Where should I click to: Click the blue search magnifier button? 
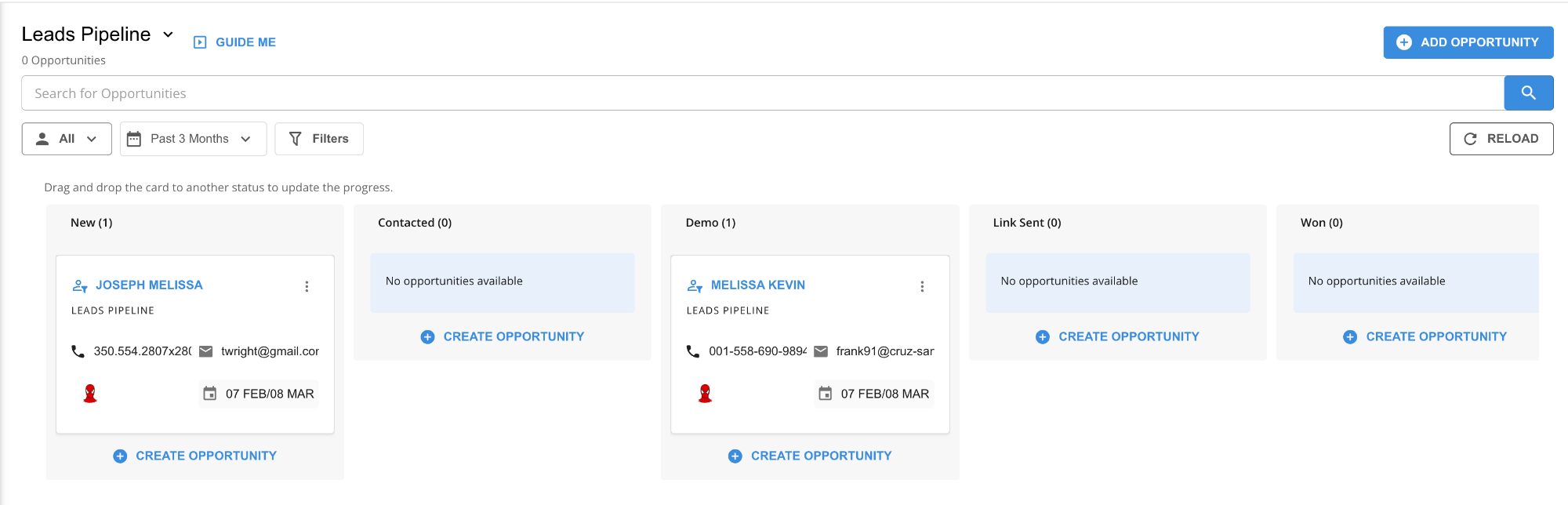click(x=1528, y=93)
